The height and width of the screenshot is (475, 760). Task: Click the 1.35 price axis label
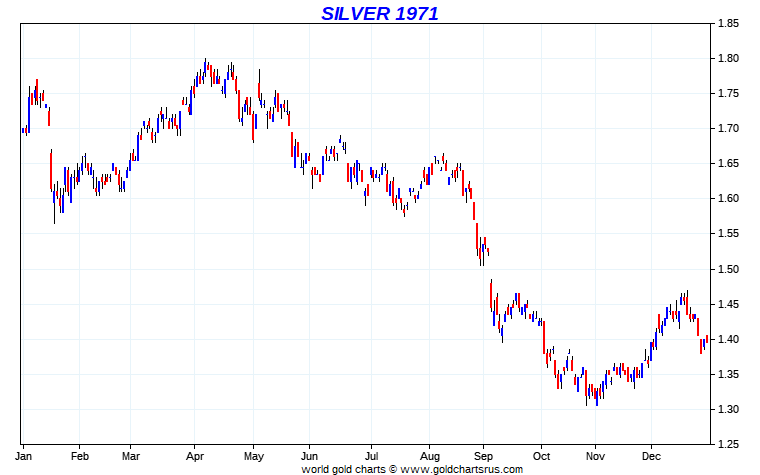[728, 374]
